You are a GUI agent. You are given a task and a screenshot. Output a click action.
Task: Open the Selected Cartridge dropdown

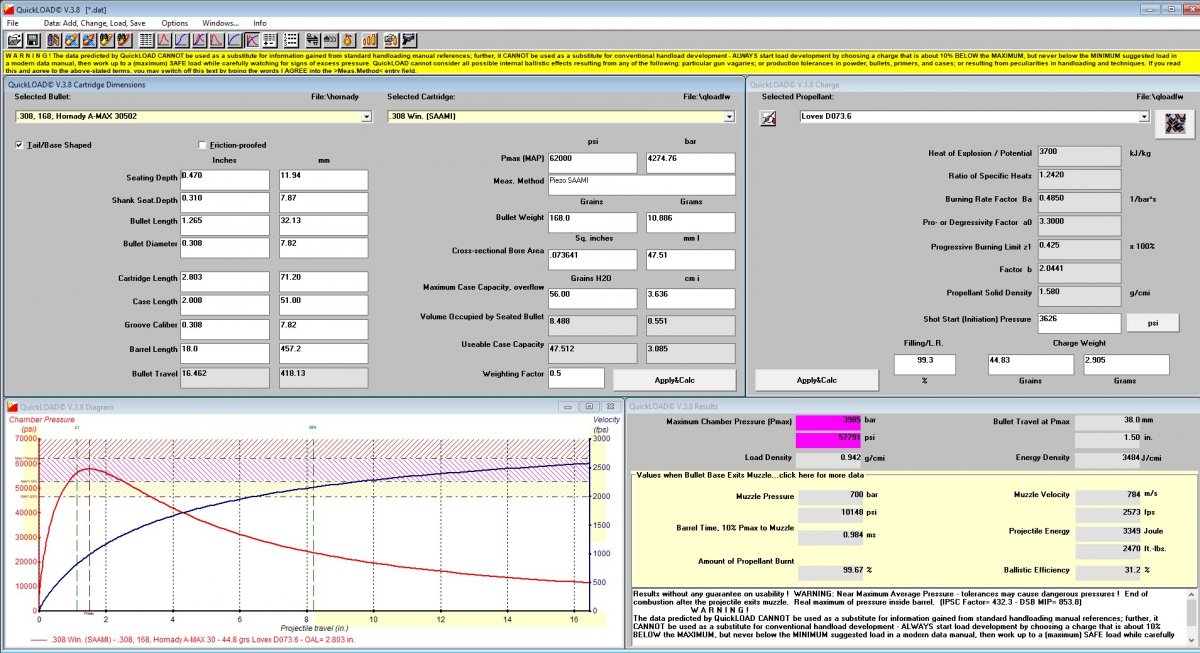coord(730,117)
